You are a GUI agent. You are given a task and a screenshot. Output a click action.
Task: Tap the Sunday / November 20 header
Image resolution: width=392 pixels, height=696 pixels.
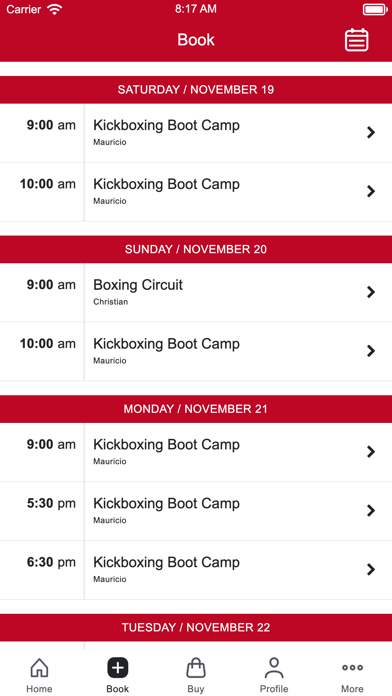click(196, 249)
